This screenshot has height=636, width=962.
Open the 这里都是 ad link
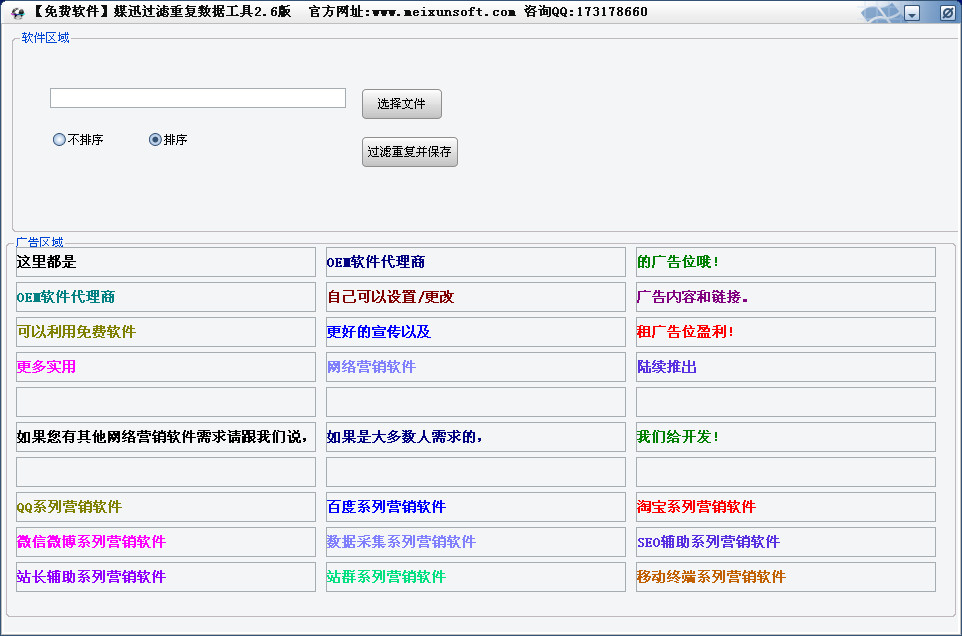[166, 262]
